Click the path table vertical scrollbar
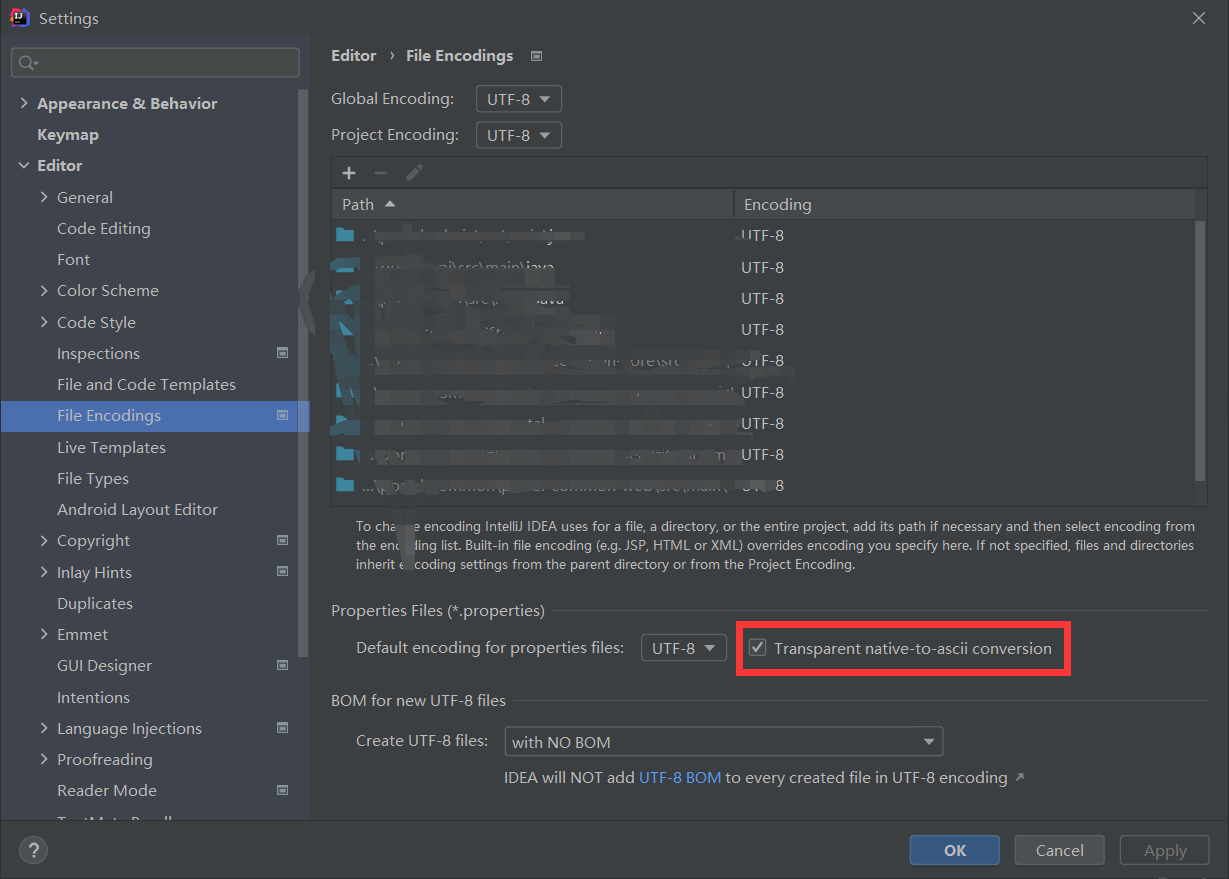The height and width of the screenshot is (879, 1229). pyautogui.click(x=1201, y=350)
